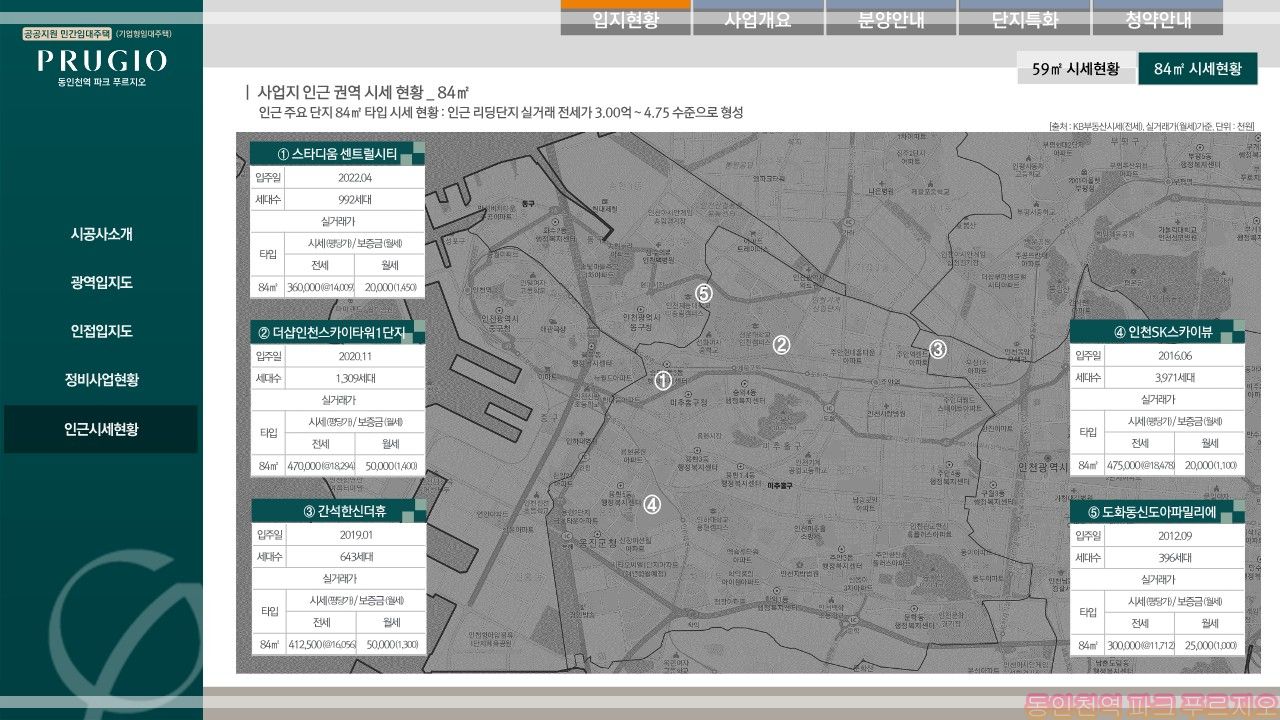Image resolution: width=1280 pixels, height=720 pixels.
Task: Select 인근시세현황 in the sidebar
Action: click(x=101, y=429)
